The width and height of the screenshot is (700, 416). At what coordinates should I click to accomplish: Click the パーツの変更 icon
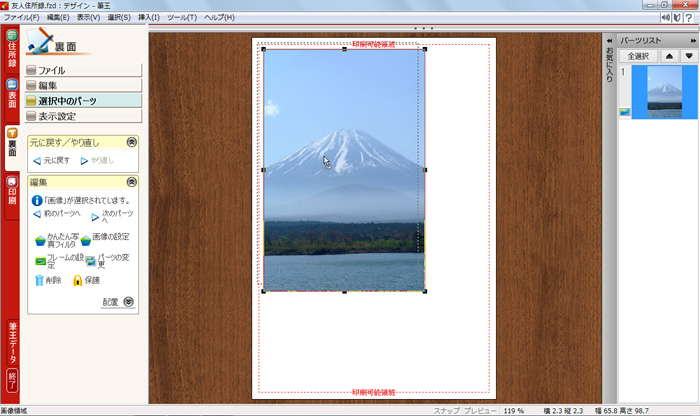91,260
